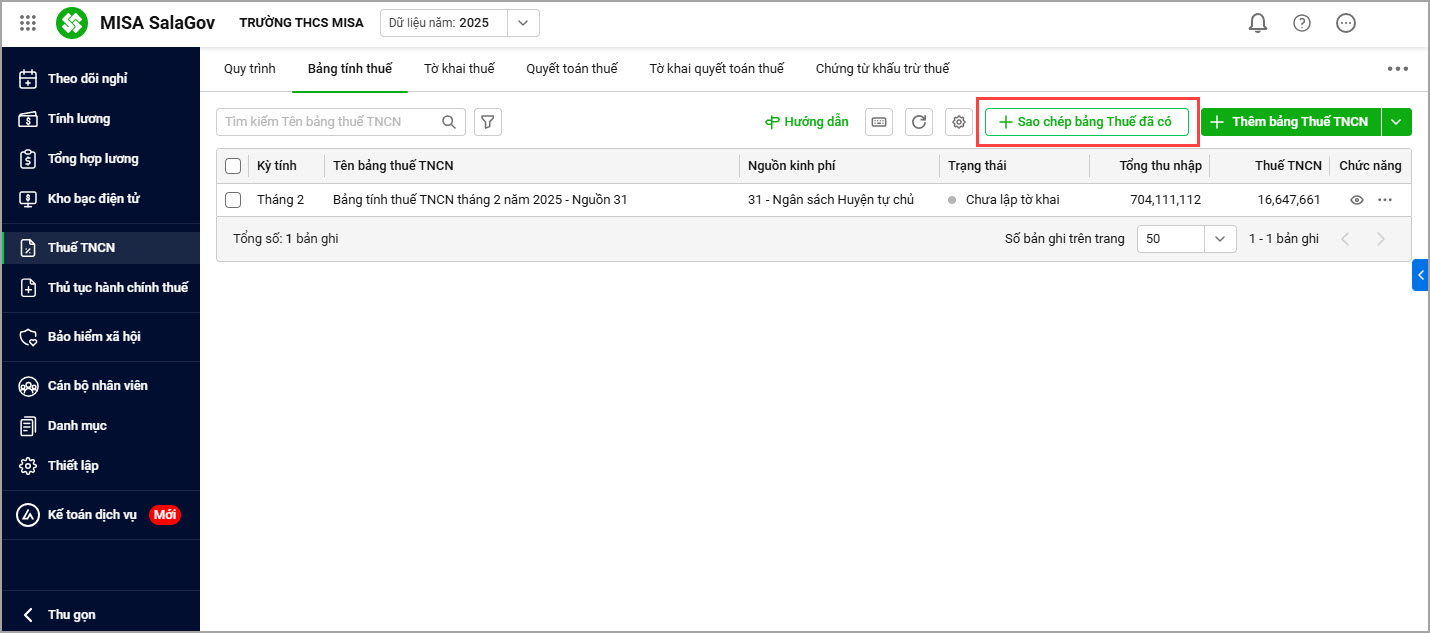Open the help question mark icon
The image size is (1430, 633).
tap(1302, 23)
